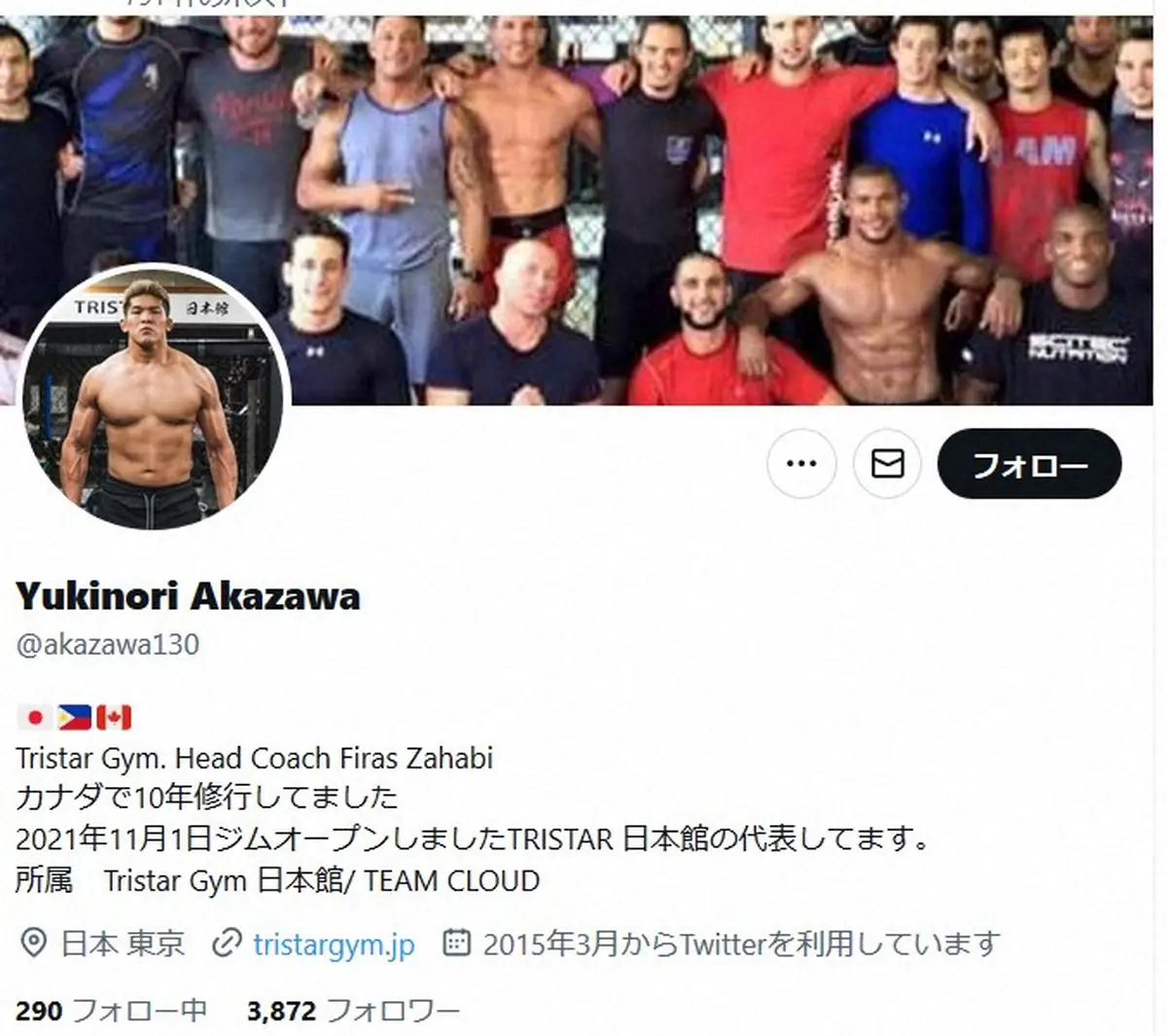View the 290 フォロー中 following list
The image size is (1167, 1036).
[x=112, y=1012]
